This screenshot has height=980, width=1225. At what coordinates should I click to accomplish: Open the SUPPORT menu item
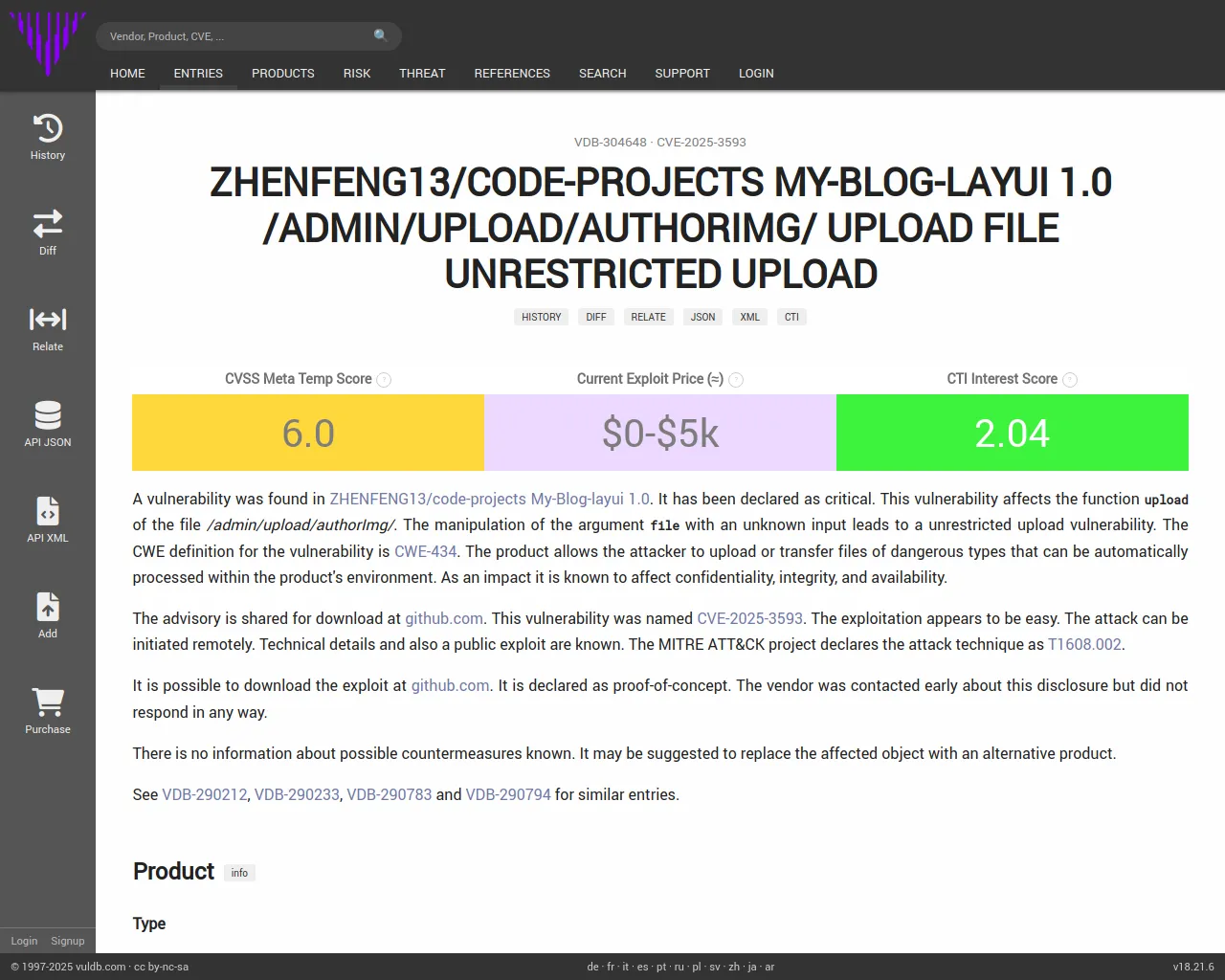point(682,73)
